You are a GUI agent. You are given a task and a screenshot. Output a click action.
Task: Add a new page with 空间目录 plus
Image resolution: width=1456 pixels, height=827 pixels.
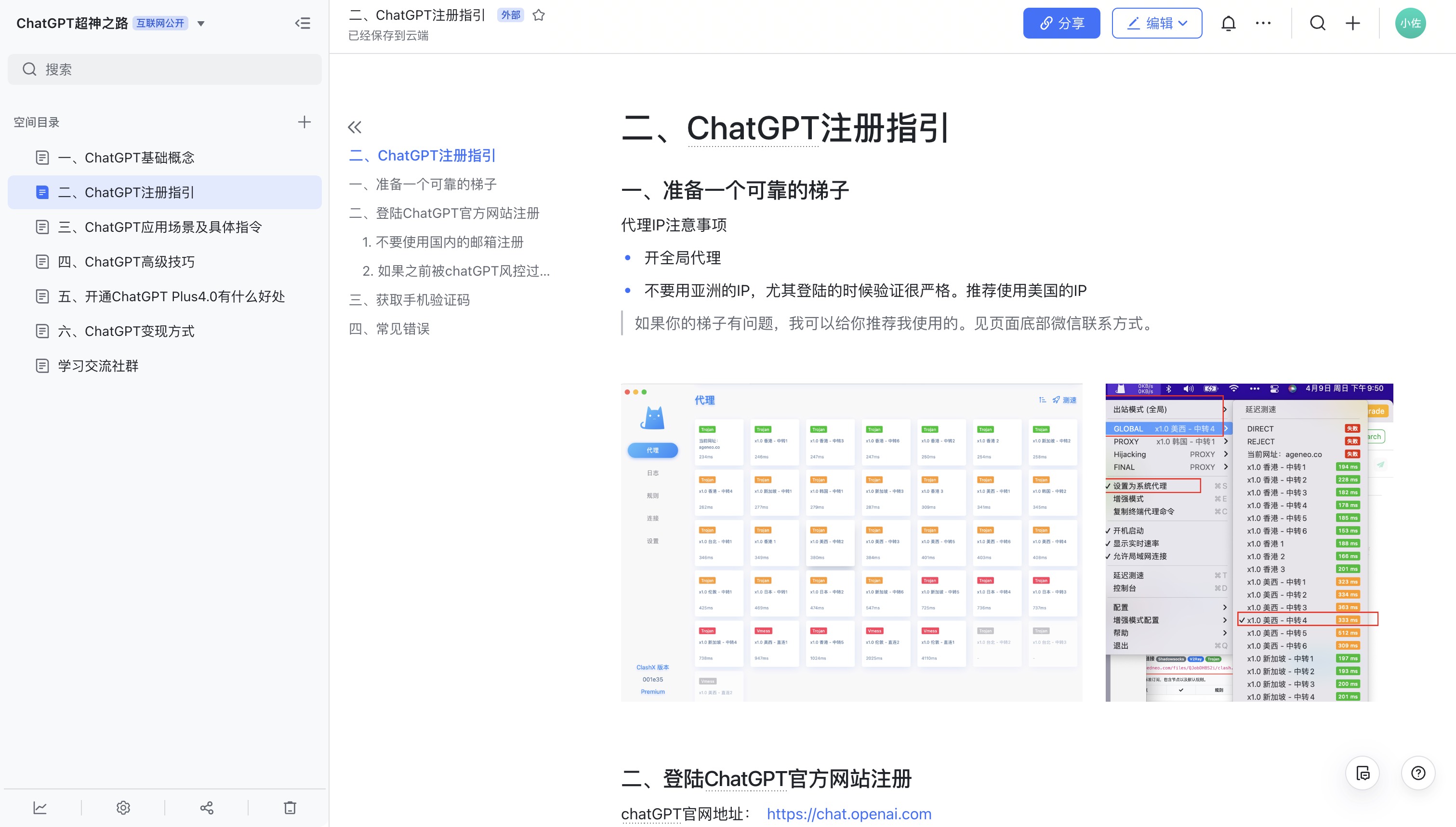[304, 122]
